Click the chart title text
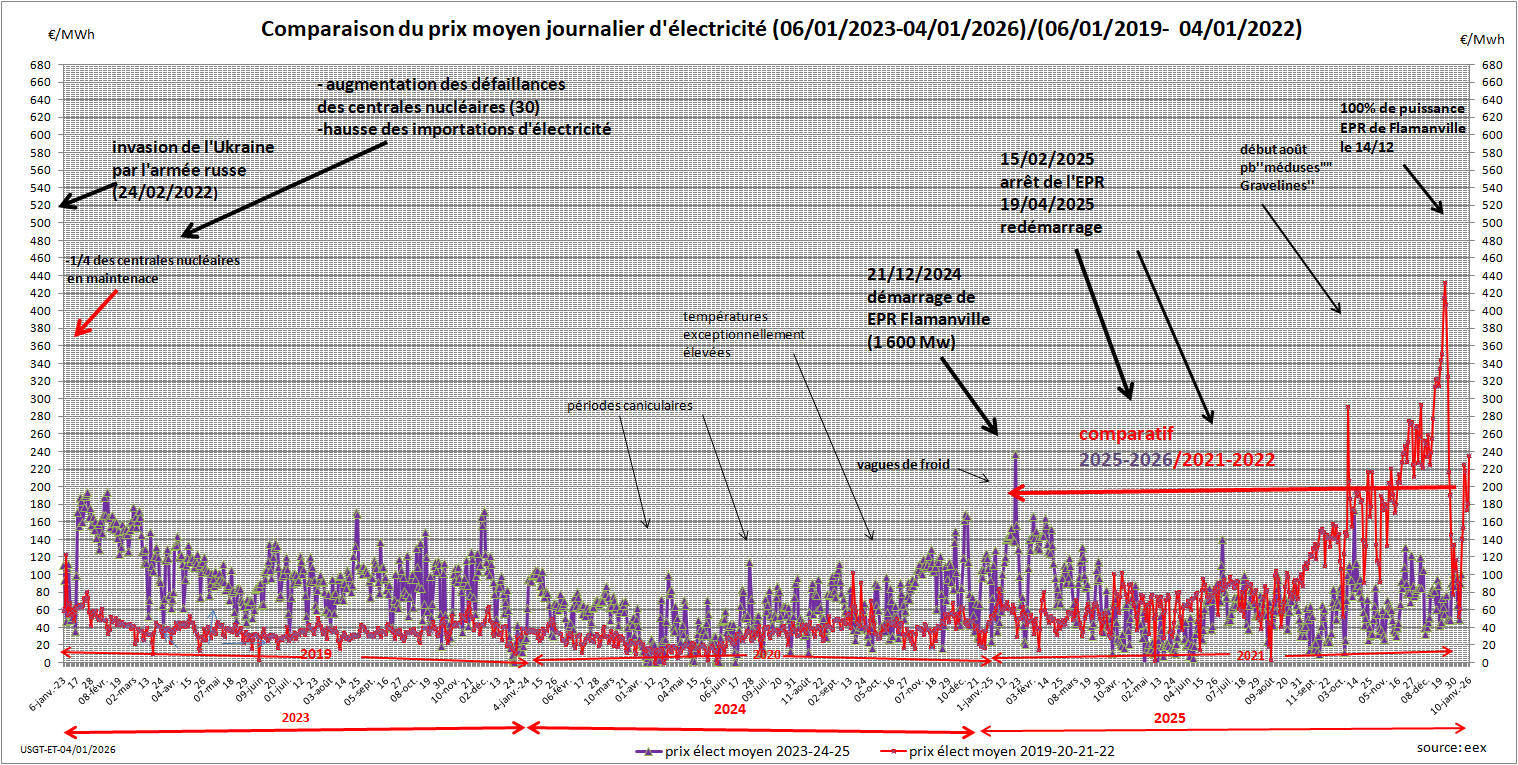The height and width of the screenshot is (765, 1518). (781, 30)
